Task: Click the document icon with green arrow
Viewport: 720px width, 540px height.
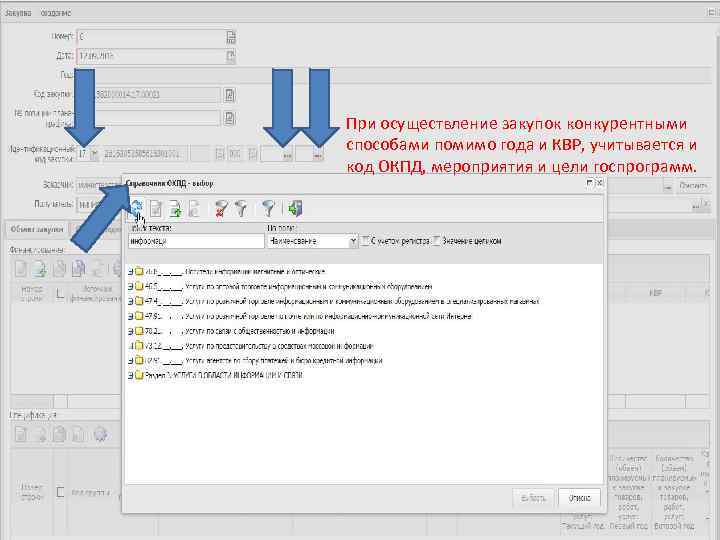Action: coord(175,209)
